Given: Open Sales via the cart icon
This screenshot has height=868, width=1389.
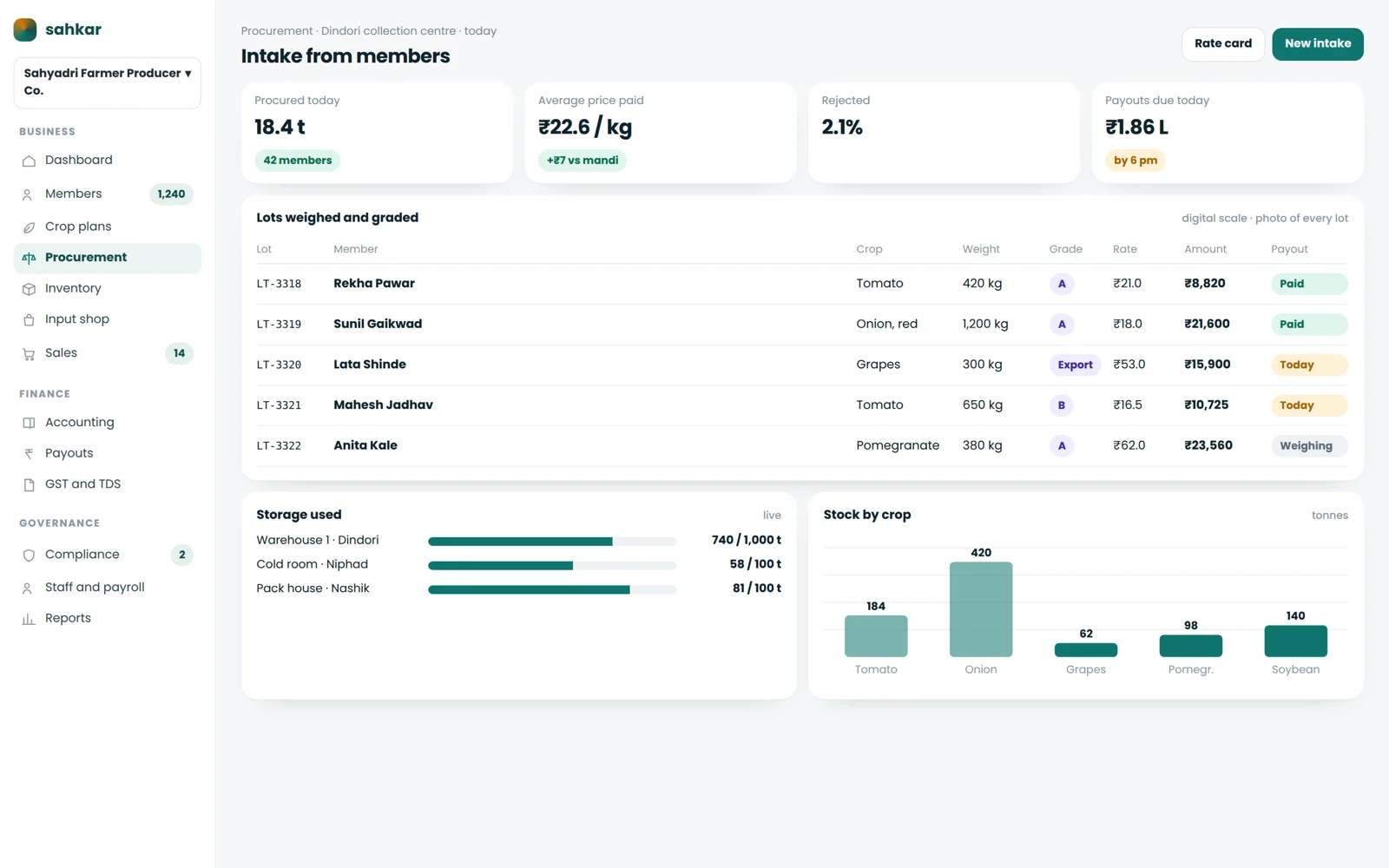Looking at the screenshot, I should tap(29, 353).
